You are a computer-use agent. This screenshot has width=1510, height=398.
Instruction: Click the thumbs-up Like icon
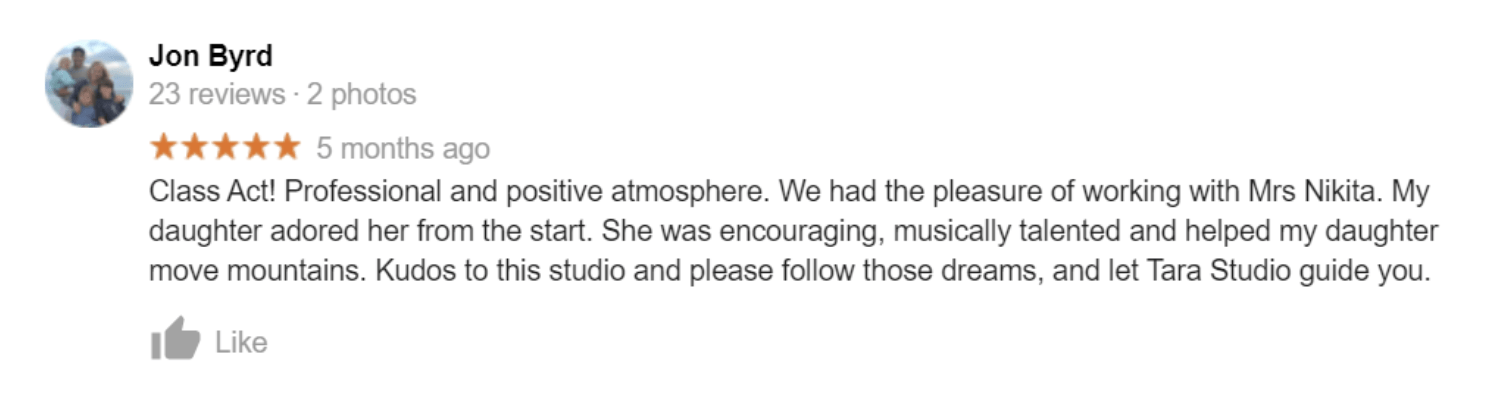pyautogui.click(x=175, y=339)
